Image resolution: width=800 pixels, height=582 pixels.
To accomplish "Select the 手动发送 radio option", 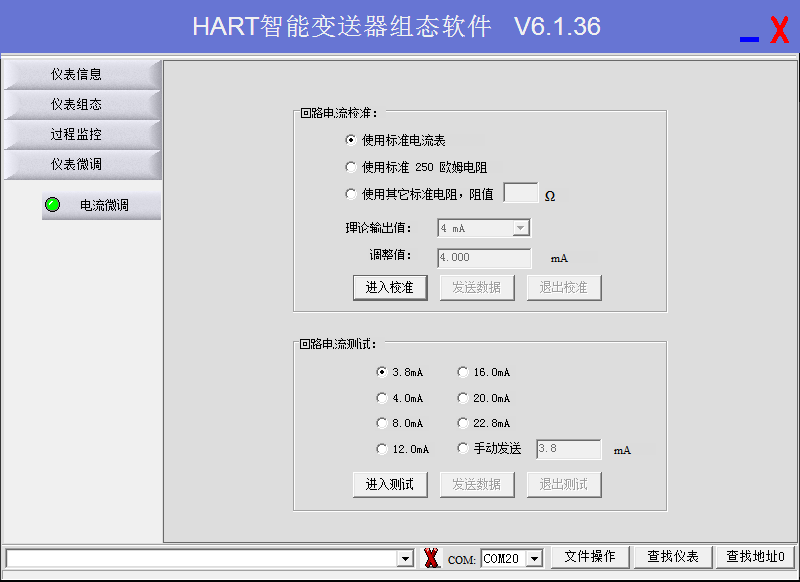I will (x=463, y=449).
